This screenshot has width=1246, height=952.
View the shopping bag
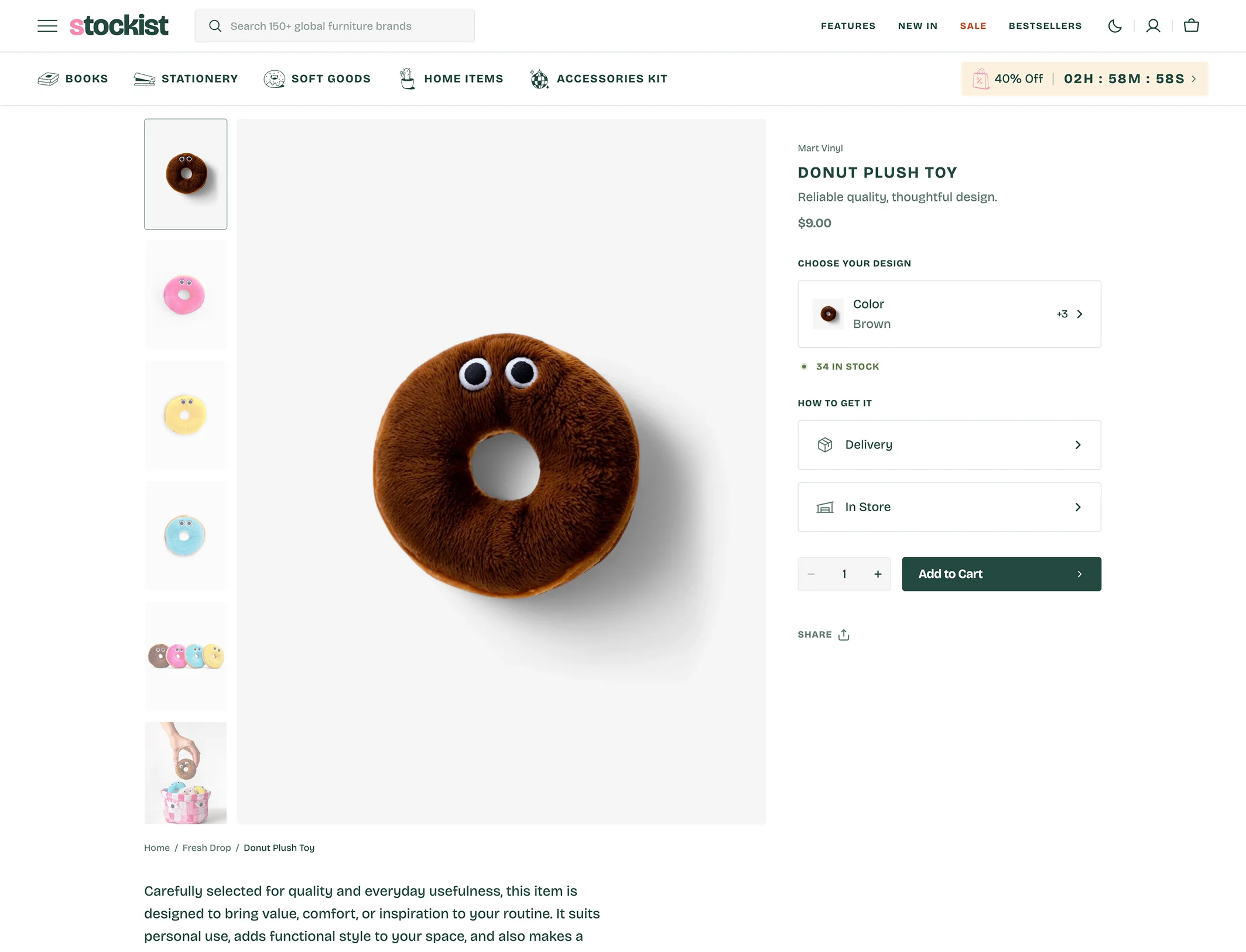pyautogui.click(x=1191, y=26)
